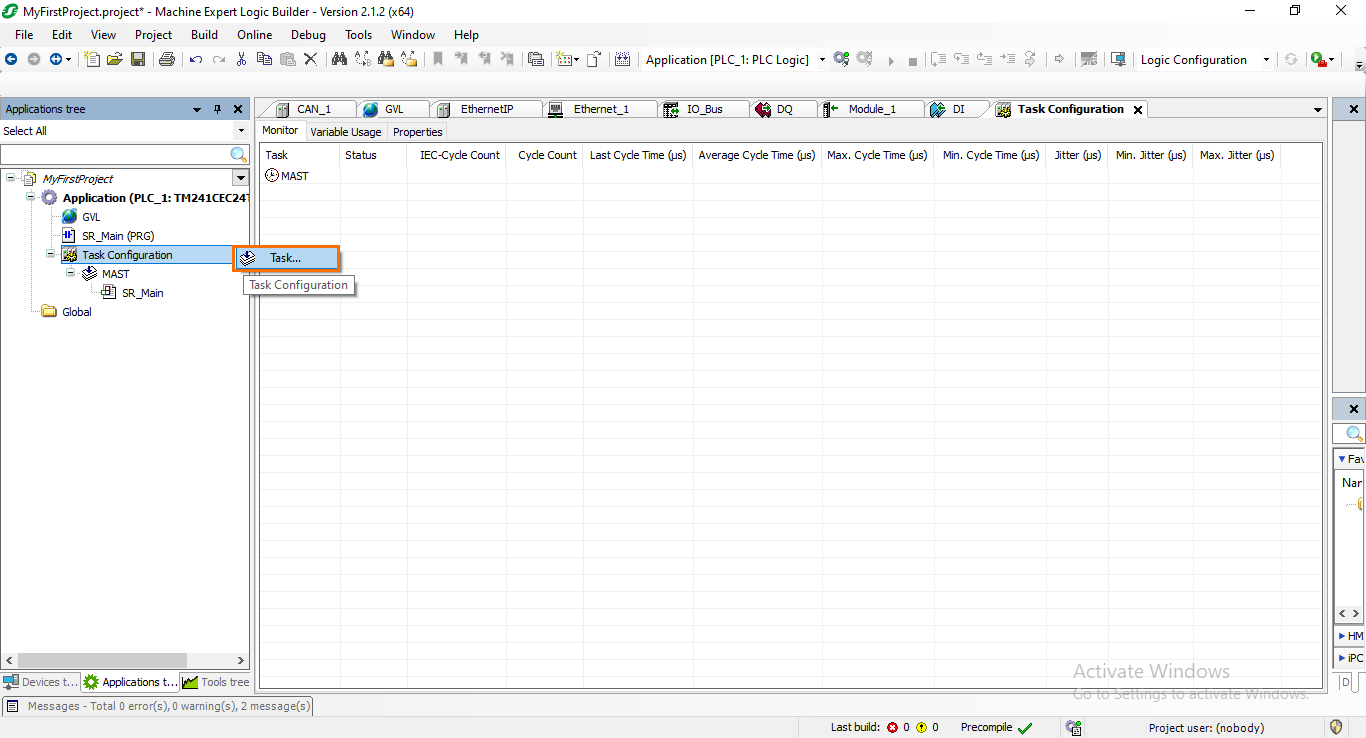1366x738 pixels.
Task: Open the Application PLC Logic dropdown
Action: click(x=822, y=60)
